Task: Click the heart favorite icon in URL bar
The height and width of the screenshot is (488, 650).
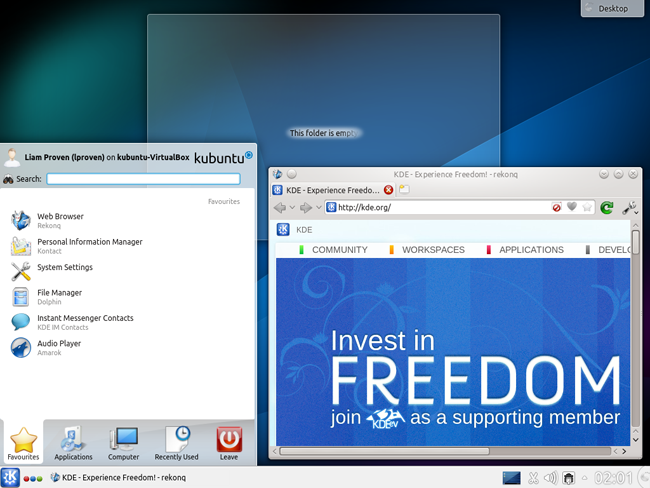Action: click(572, 206)
